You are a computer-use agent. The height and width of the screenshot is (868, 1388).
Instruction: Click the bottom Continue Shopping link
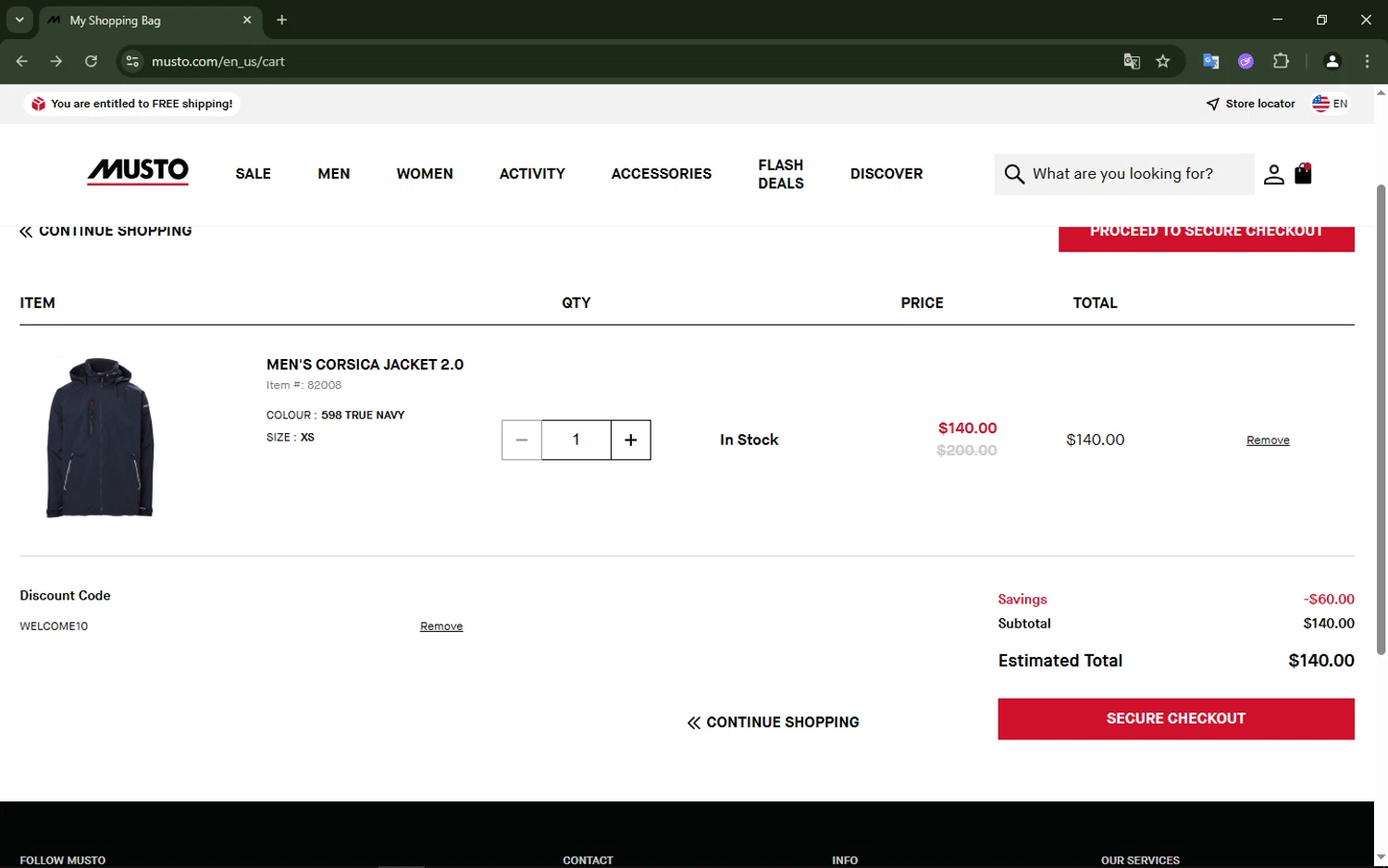[773, 723]
